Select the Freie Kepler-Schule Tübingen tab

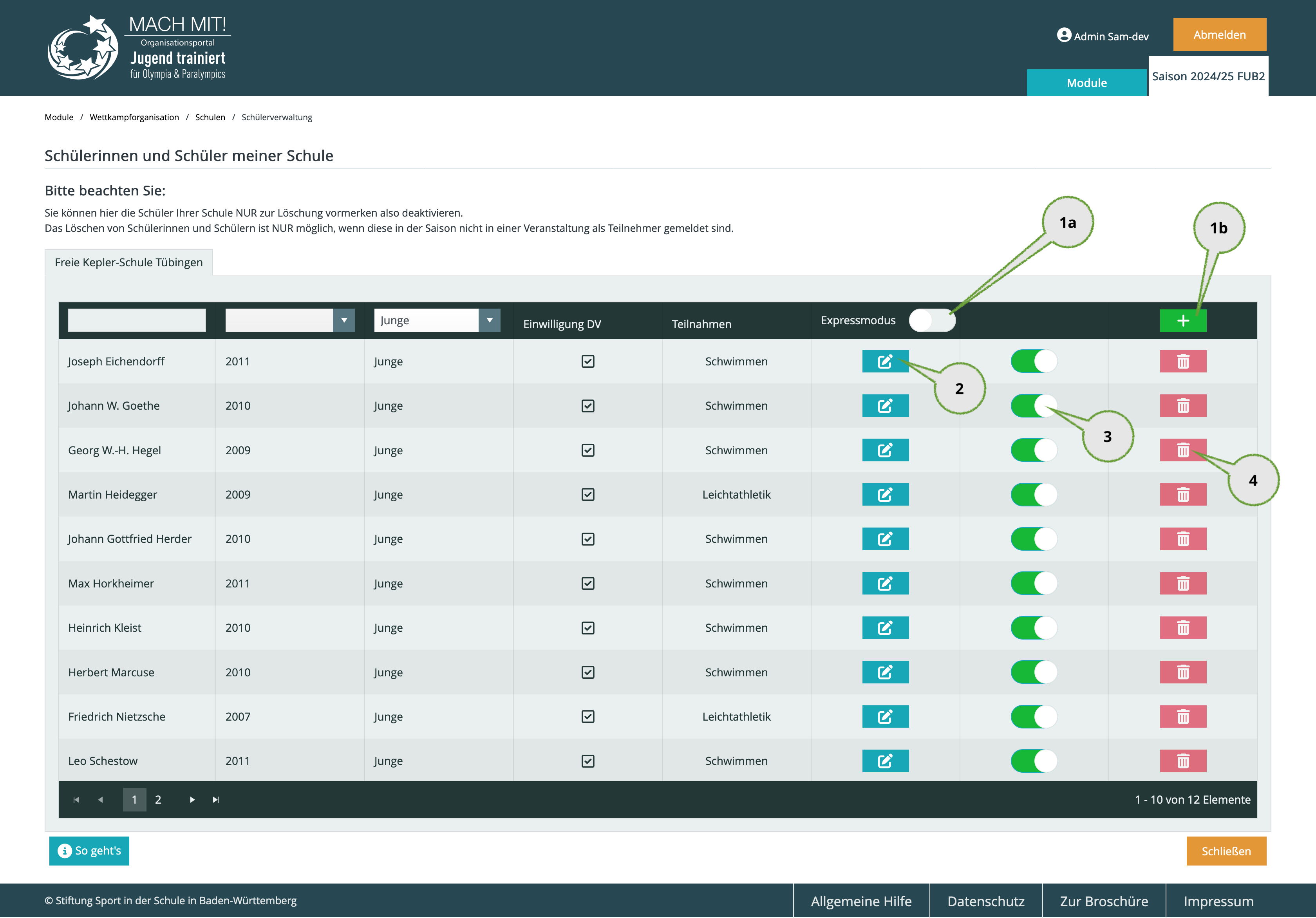[128, 262]
